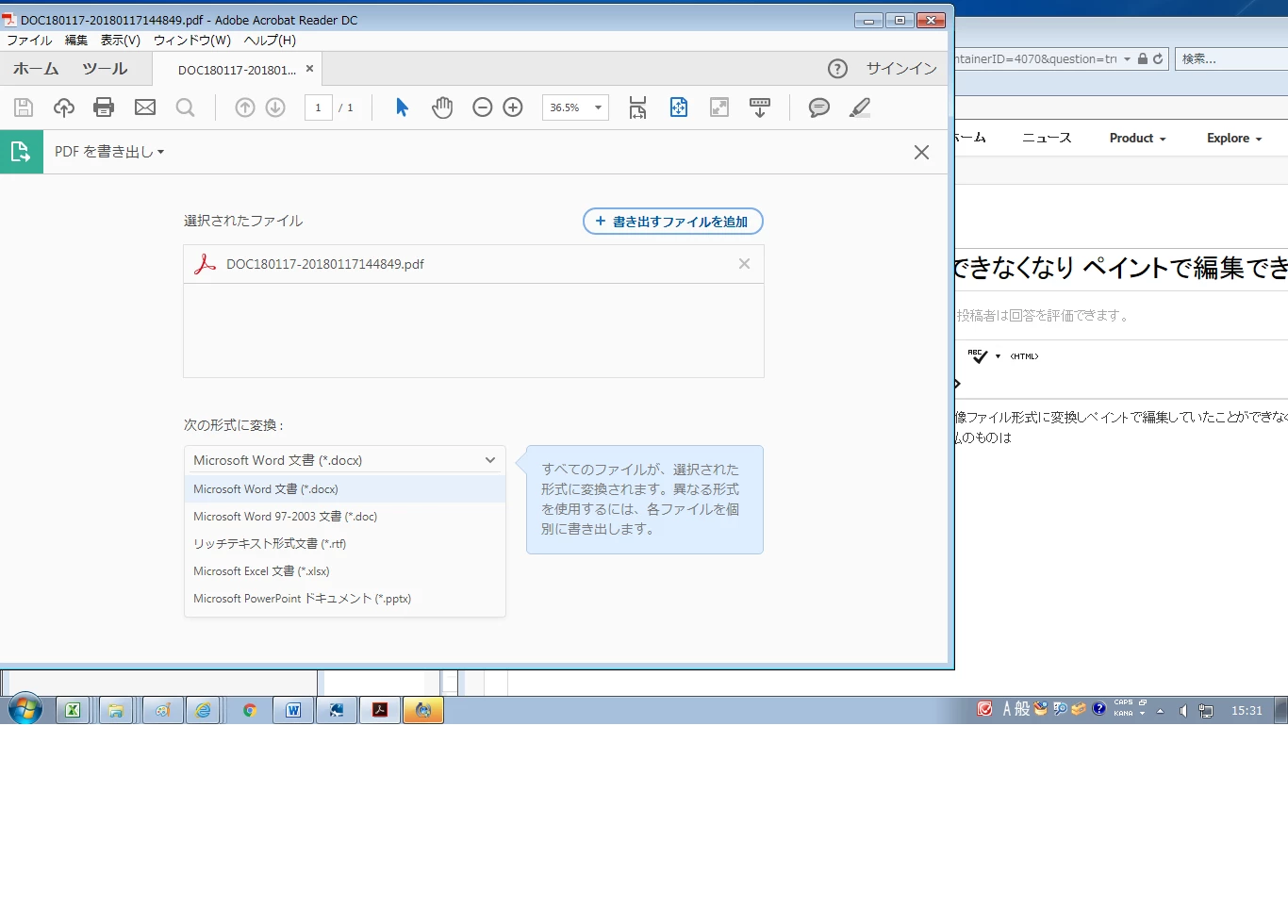
Task: Go to previous page arrow icon
Action: pyautogui.click(x=245, y=107)
